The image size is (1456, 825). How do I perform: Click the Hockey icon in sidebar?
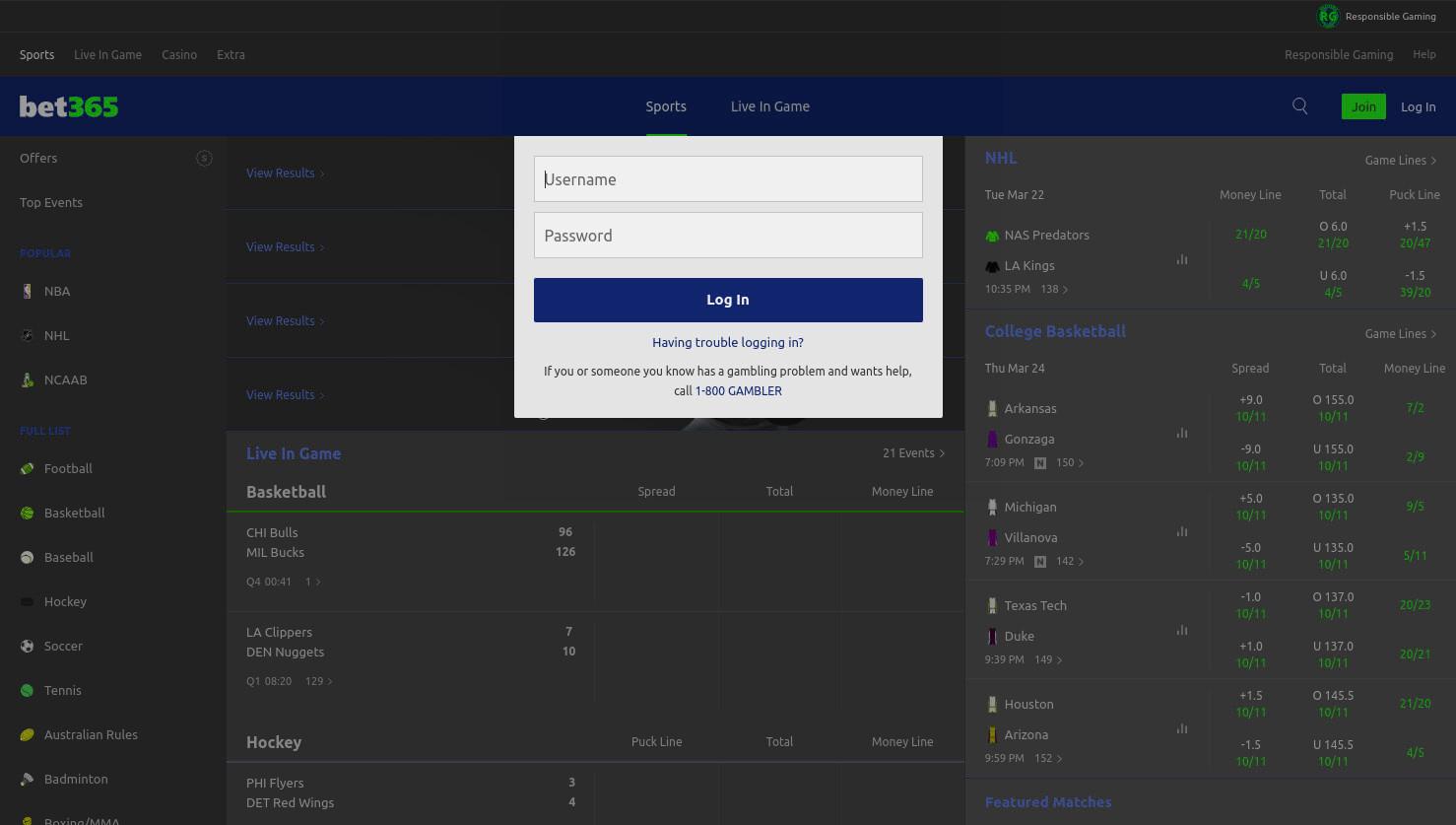(x=27, y=601)
